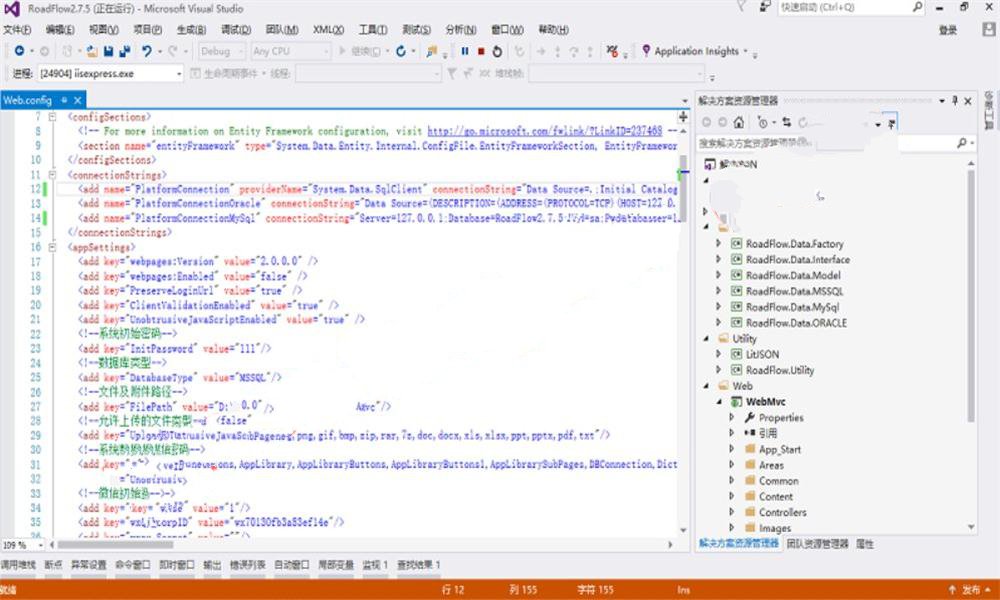1000x600 pixels.
Task: Click the Continue debugging button
Action: point(360,51)
